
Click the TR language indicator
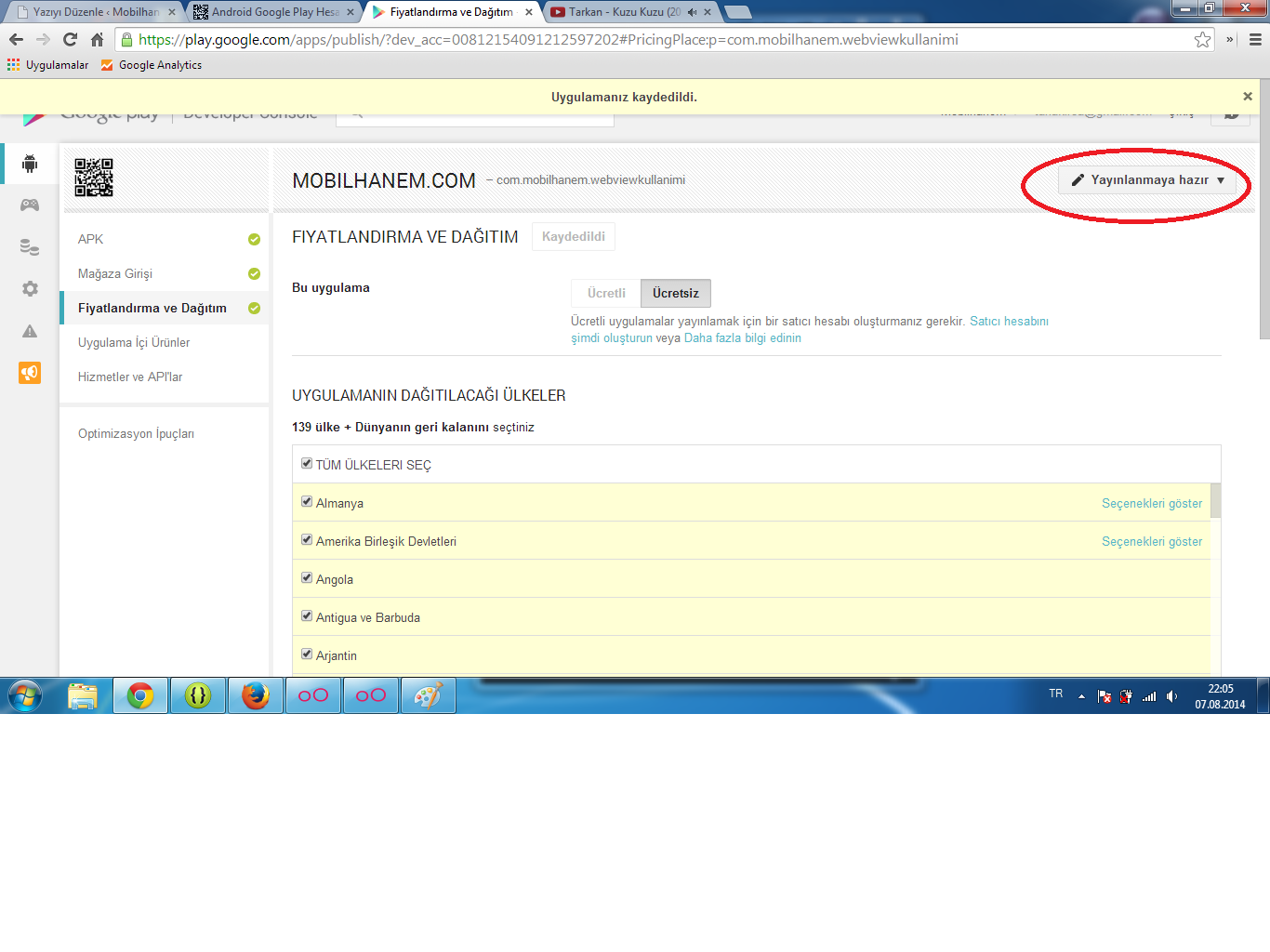click(1056, 694)
